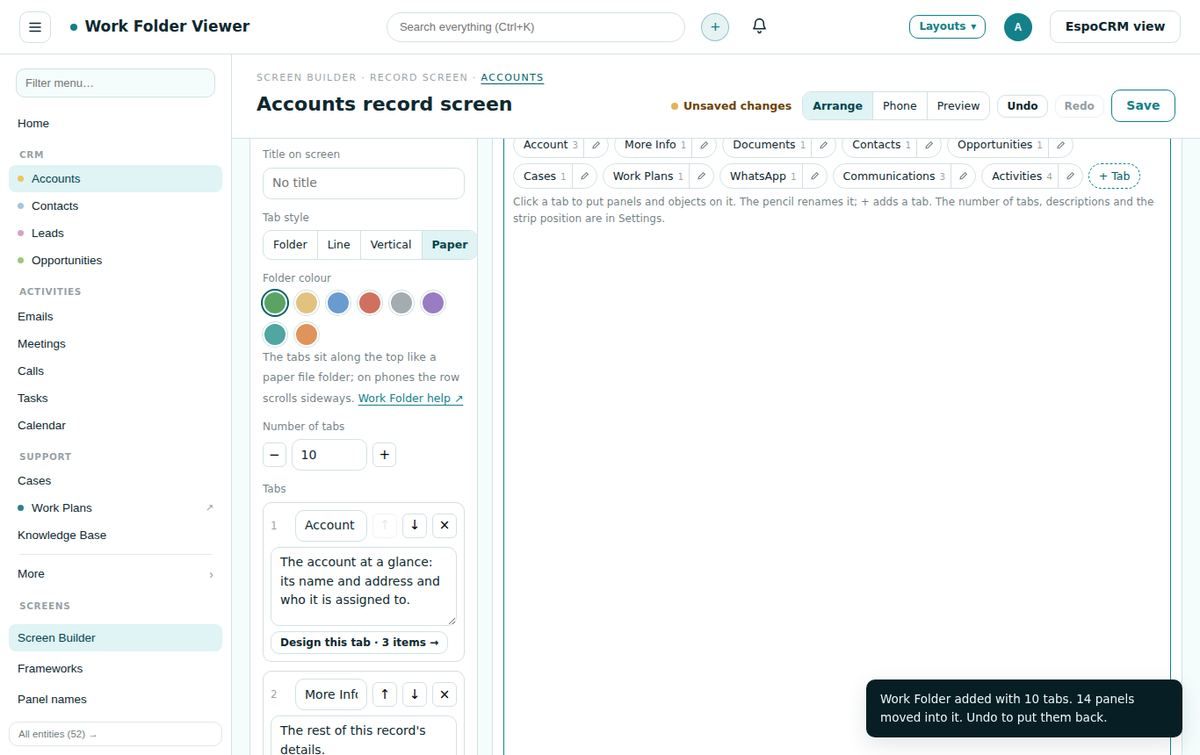
Task: Click ACCOUNTS breadcrumb link
Action: [x=512, y=77]
